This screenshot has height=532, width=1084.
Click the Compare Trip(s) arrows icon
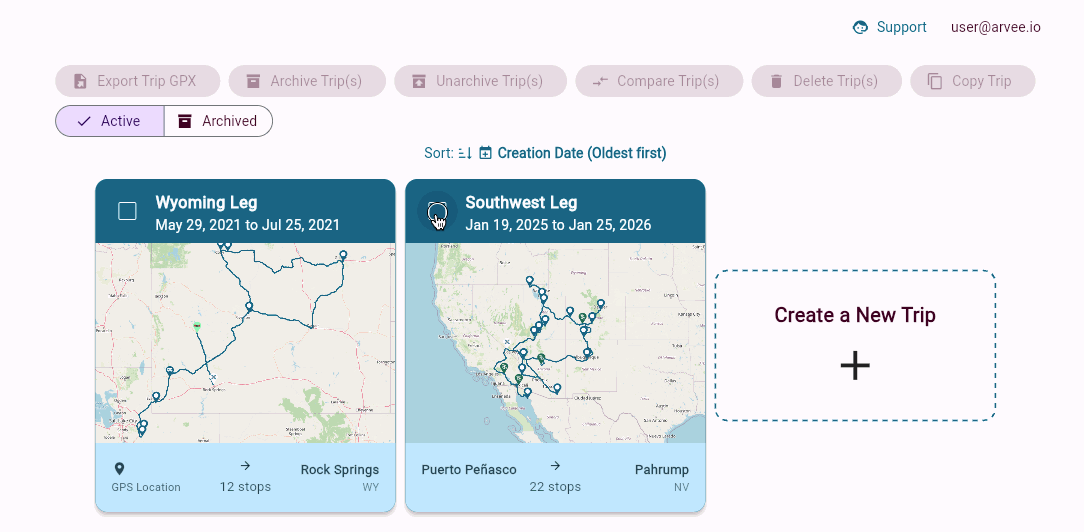pos(600,82)
